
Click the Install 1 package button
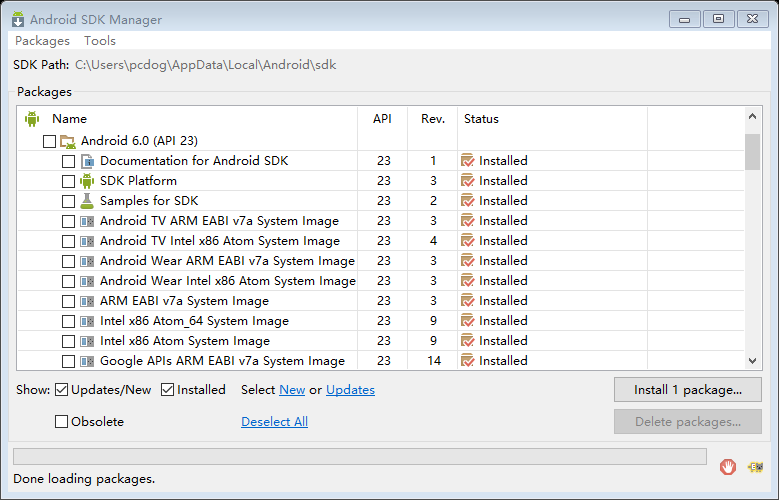click(688, 390)
